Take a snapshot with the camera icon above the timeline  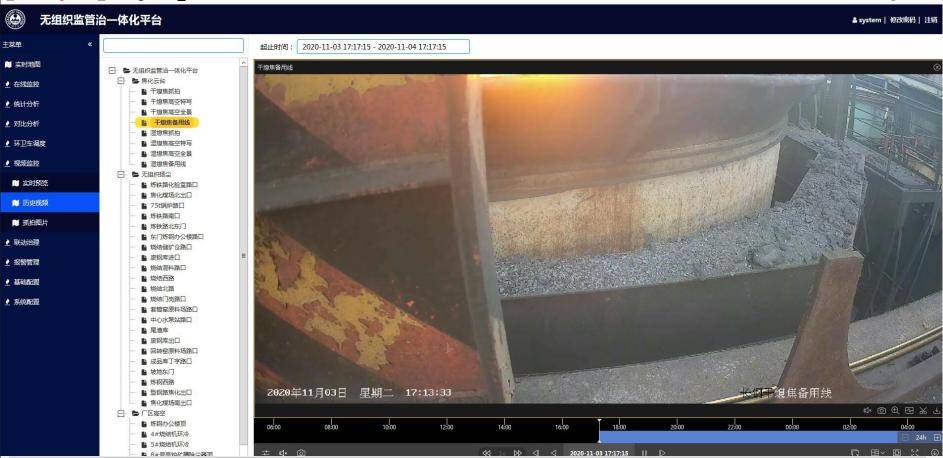point(881,411)
